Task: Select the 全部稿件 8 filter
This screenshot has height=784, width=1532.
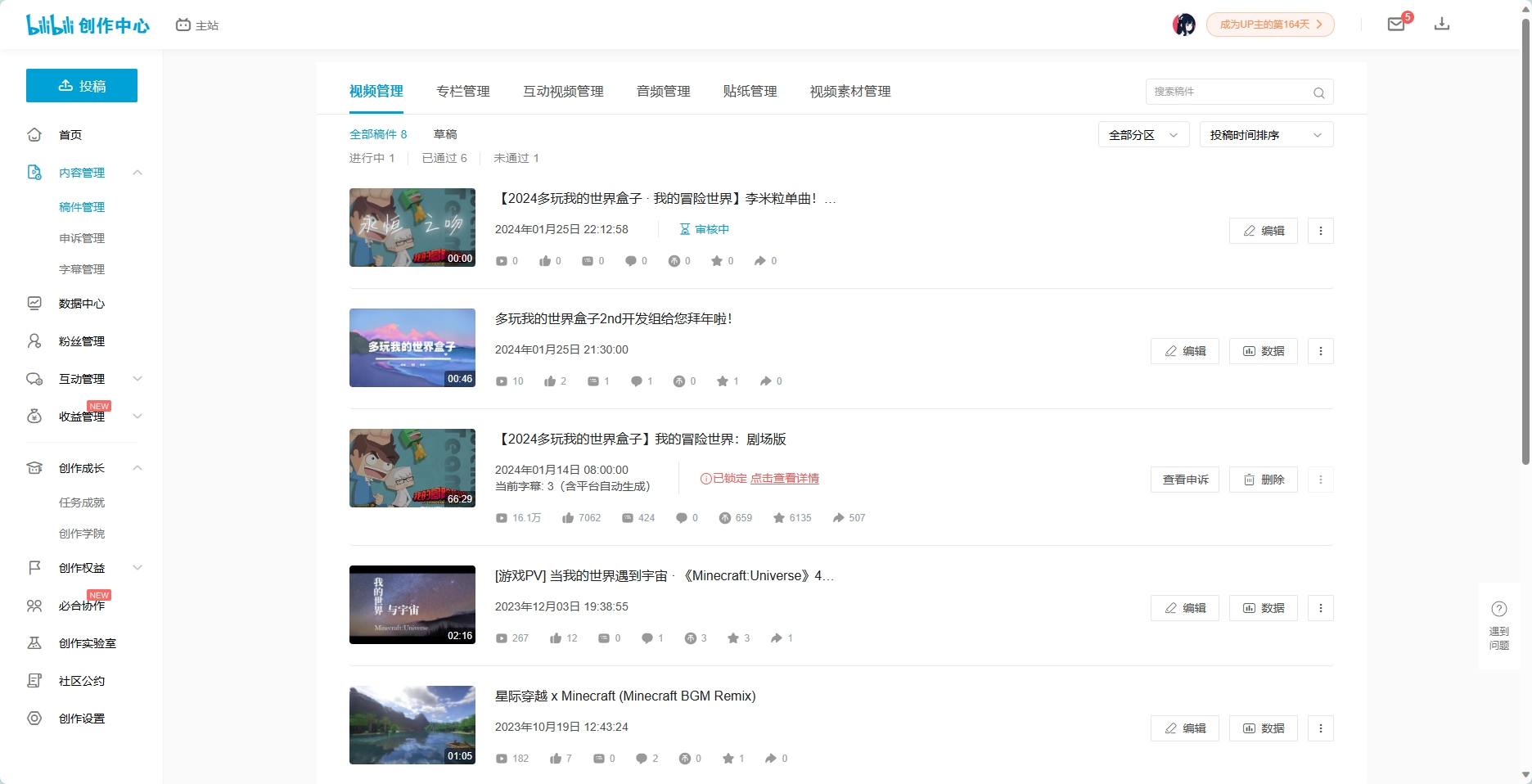Action: pos(378,134)
